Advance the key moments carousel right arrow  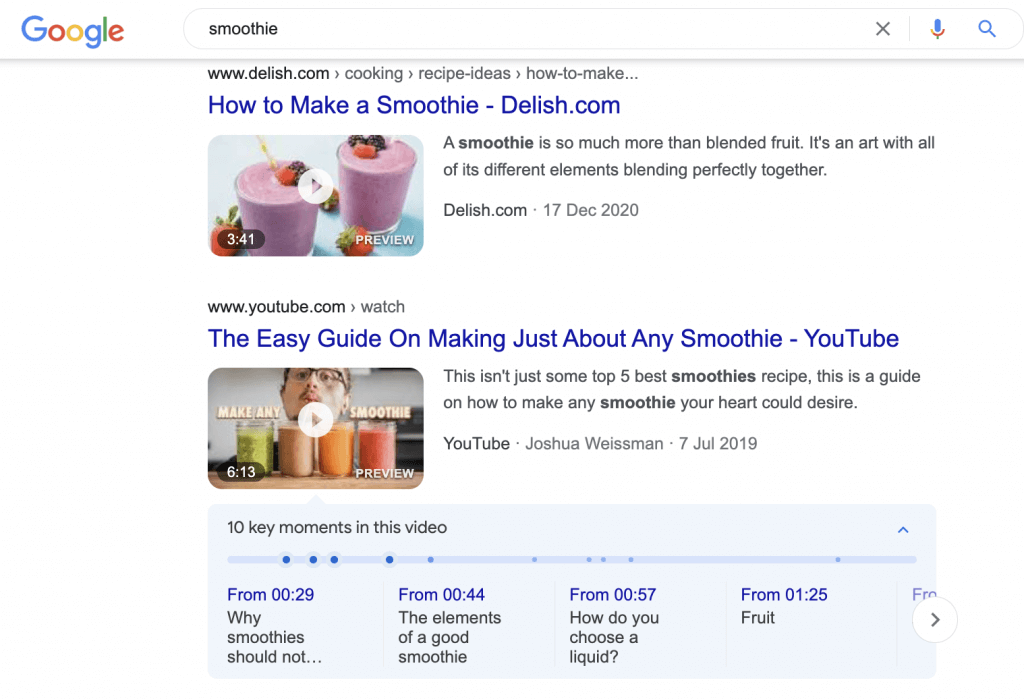pos(934,620)
